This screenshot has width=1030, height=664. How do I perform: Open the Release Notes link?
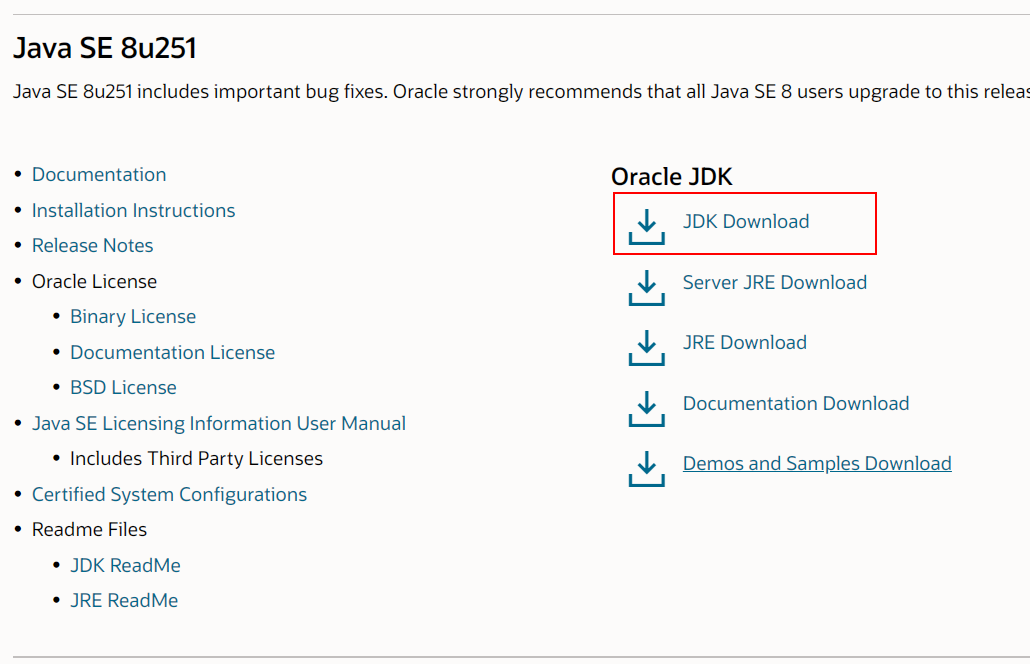[x=93, y=246]
